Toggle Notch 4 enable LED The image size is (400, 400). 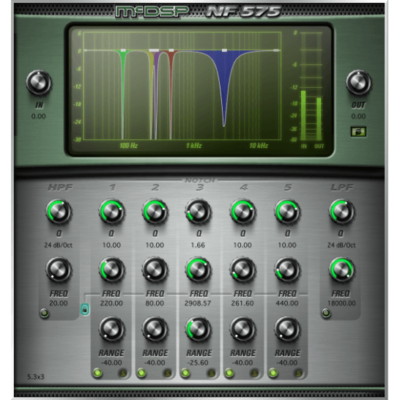coord(229,373)
